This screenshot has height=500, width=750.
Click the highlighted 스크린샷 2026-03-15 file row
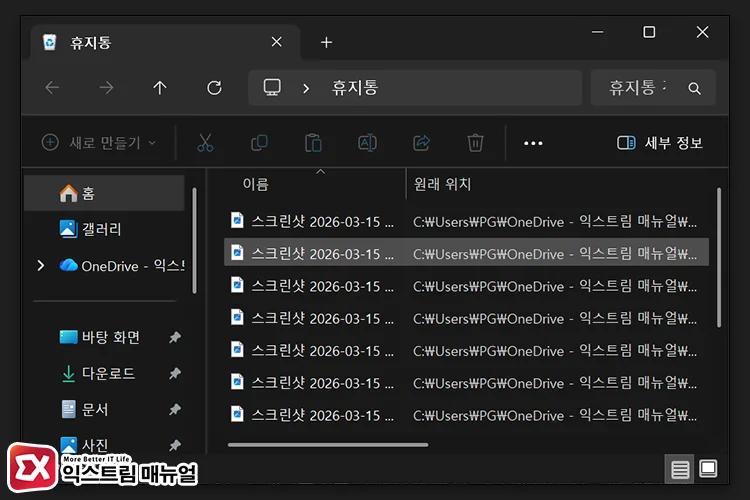point(466,253)
